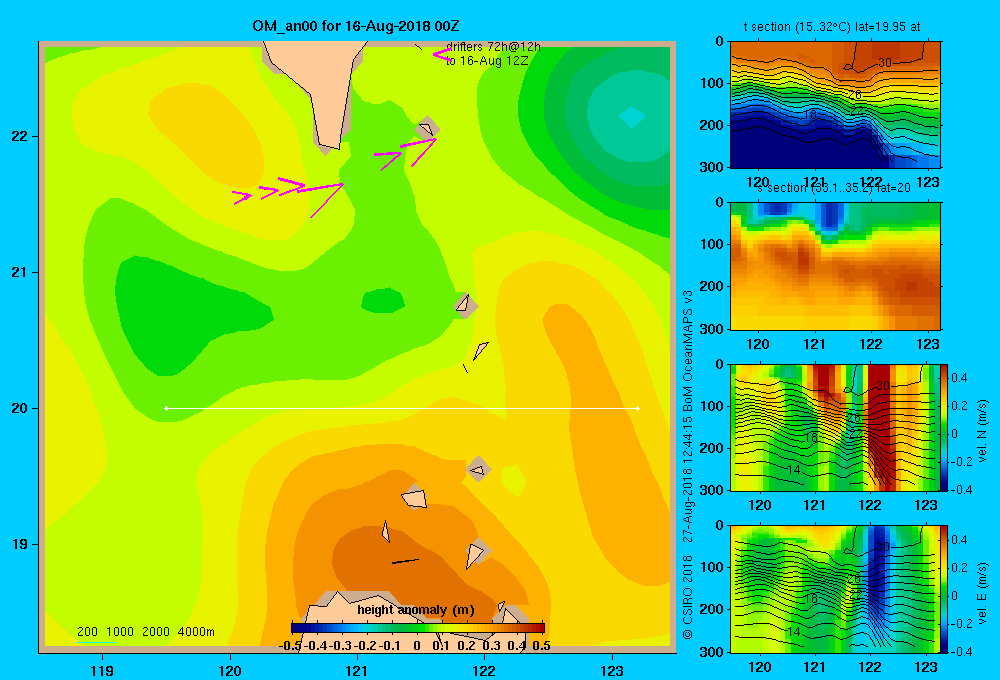
Task: Open the temperature section panel
Action: [835, 105]
